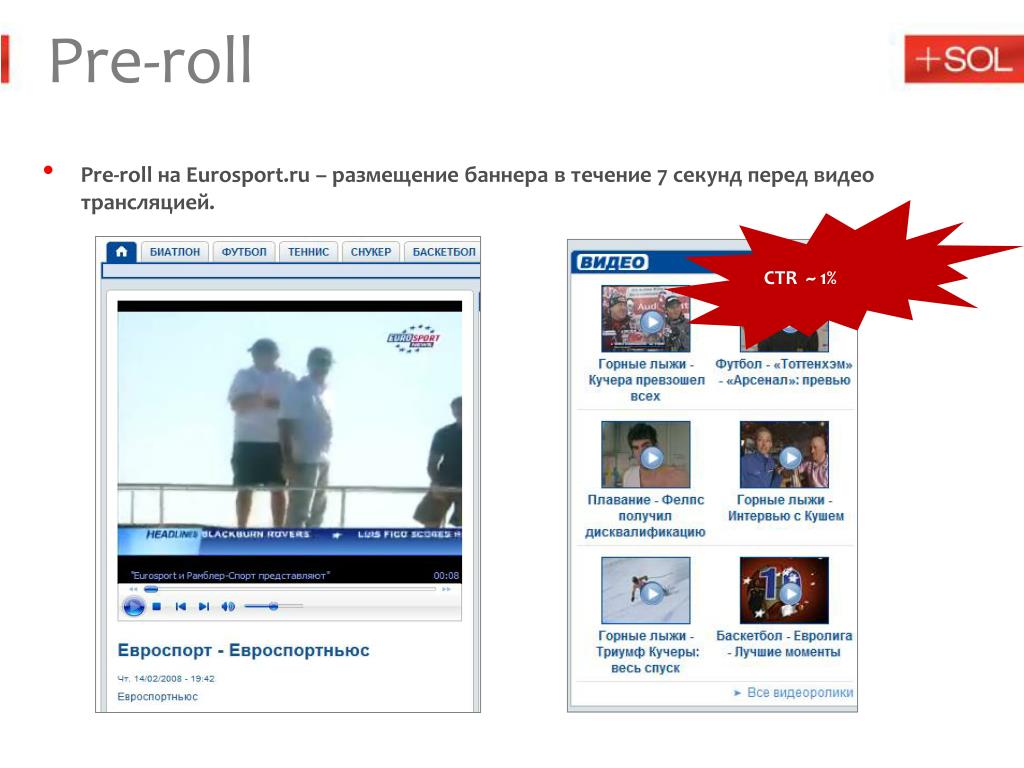This screenshot has width=1024, height=768.
Task: Click the +SOL logo
Action: click(963, 59)
